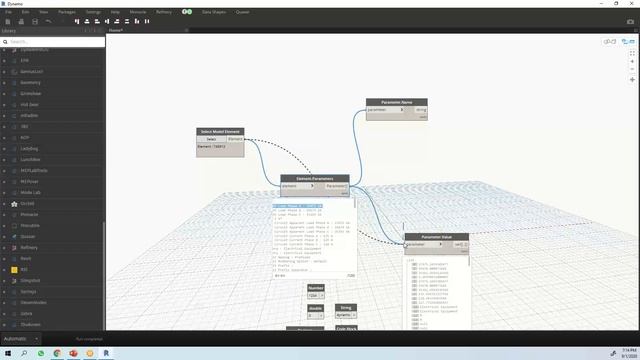Select the Home* workspace tab
This screenshot has height=360, width=640.
pyautogui.click(x=116, y=30)
